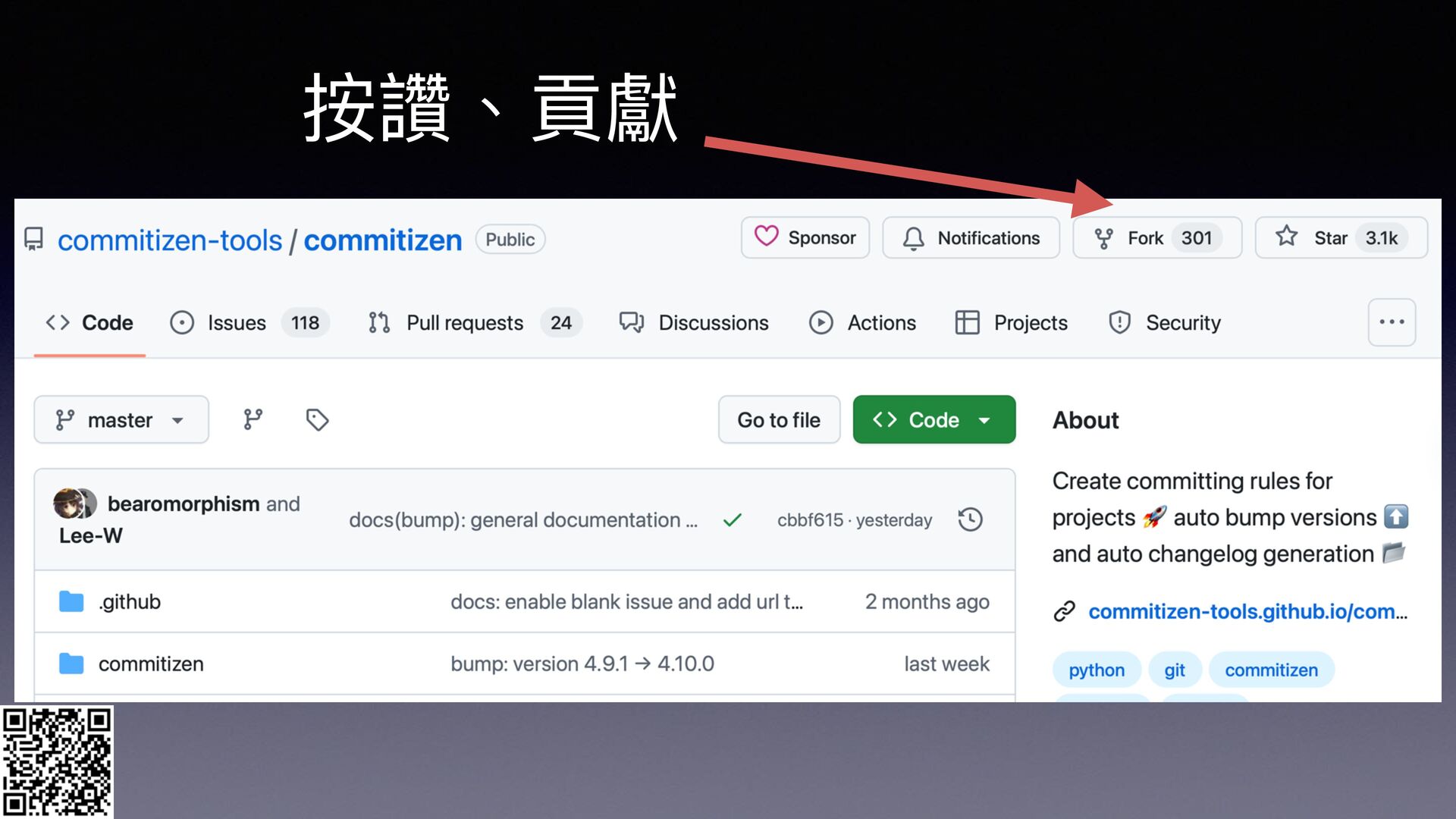The image size is (1456, 819).
Task: Open commit history clock icon
Action: coord(970,519)
